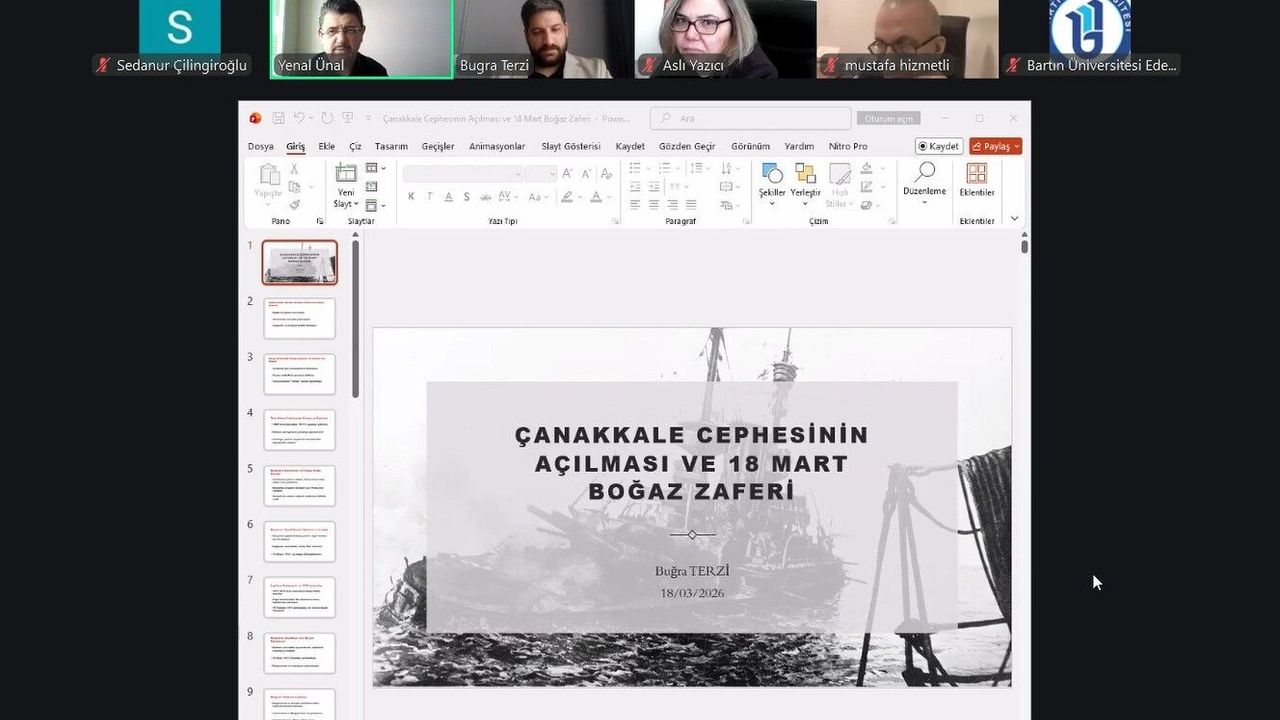1280x720 pixels.
Task: Open the Eklentiler add-ins icon
Action: coord(976,174)
